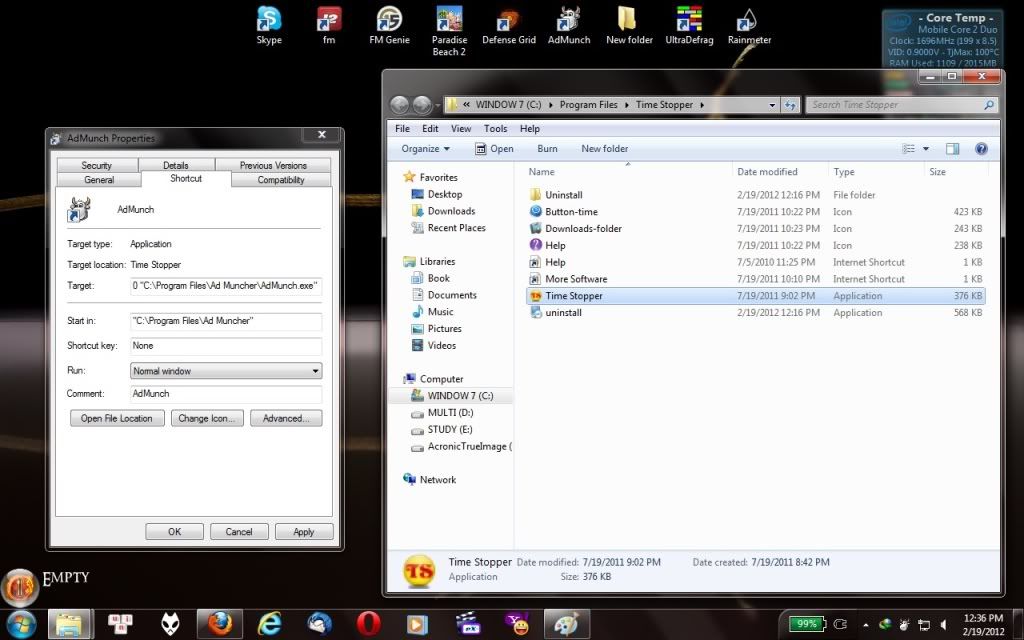Click the Search Time Stopper box
Viewport: 1024px width, 640px height.
(x=903, y=104)
